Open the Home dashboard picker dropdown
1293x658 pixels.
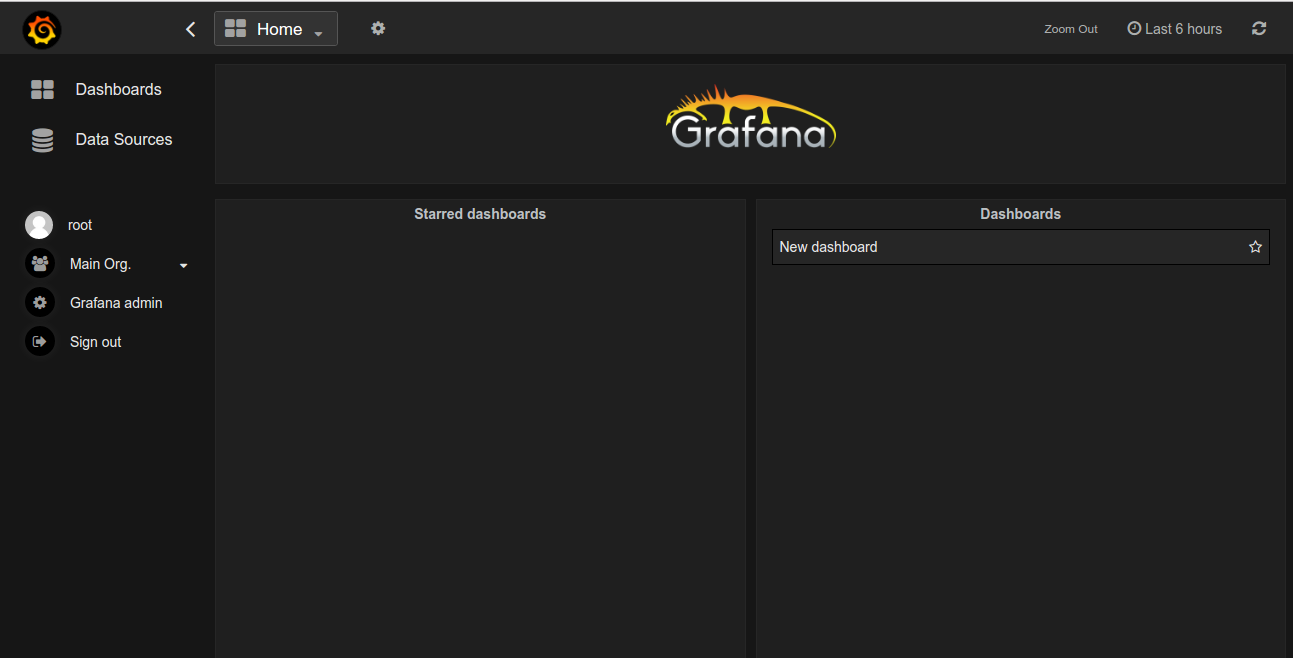coord(276,29)
